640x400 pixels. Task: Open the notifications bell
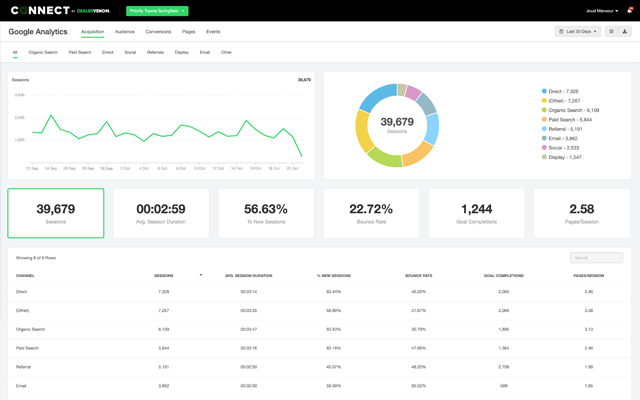629,11
